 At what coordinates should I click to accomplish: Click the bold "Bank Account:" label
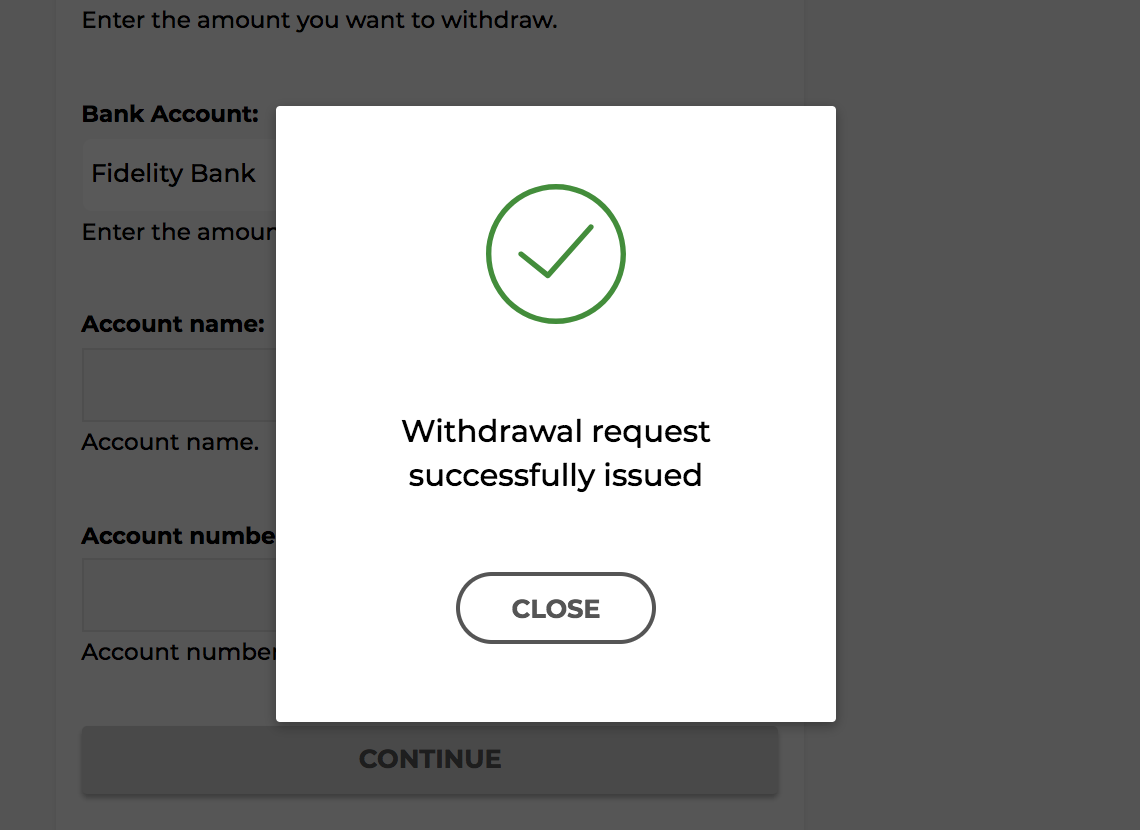[170, 114]
